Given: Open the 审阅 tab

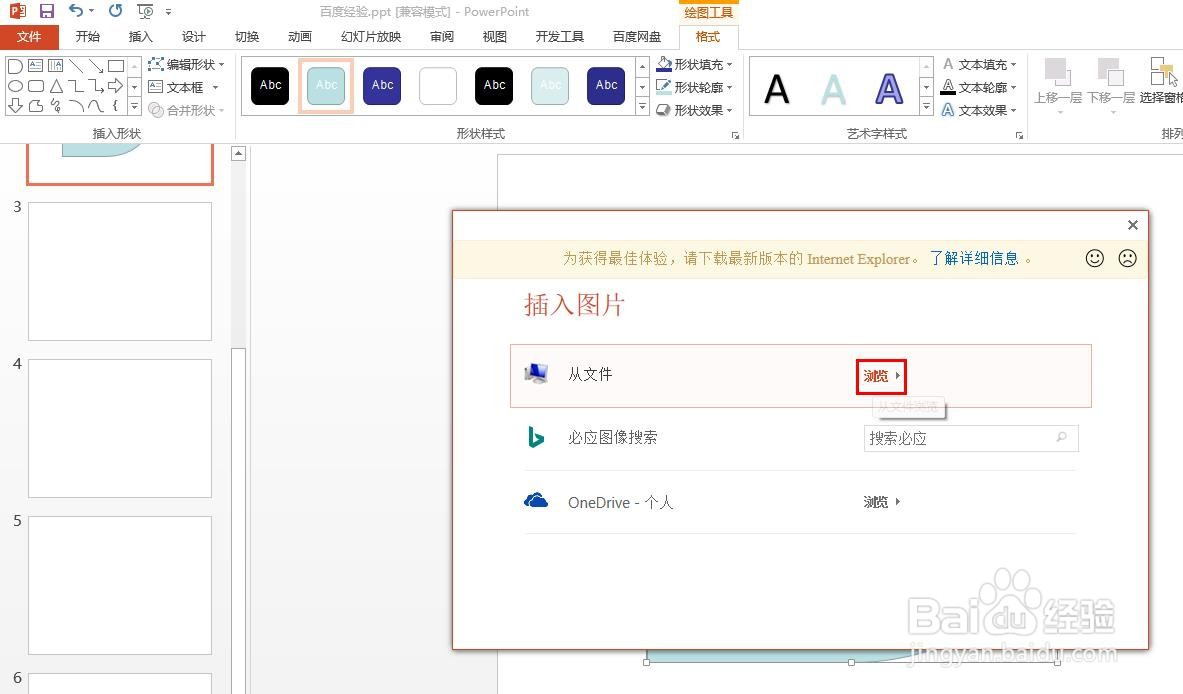Looking at the screenshot, I should [442, 36].
